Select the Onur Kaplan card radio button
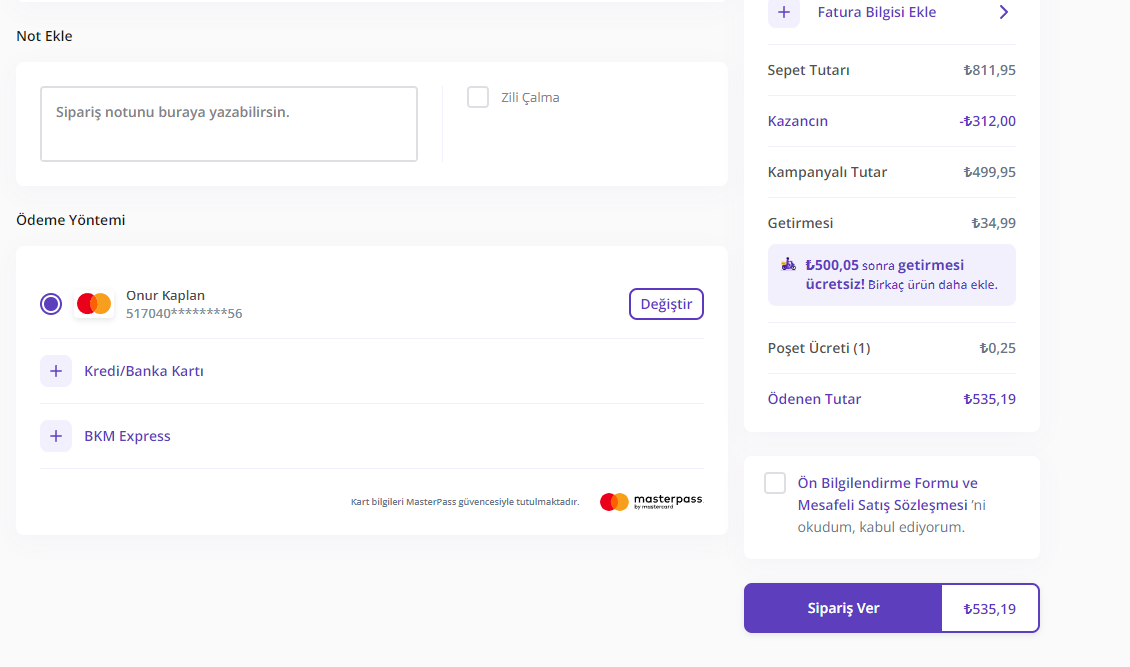This screenshot has width=1130, height=667. [51, 304]
